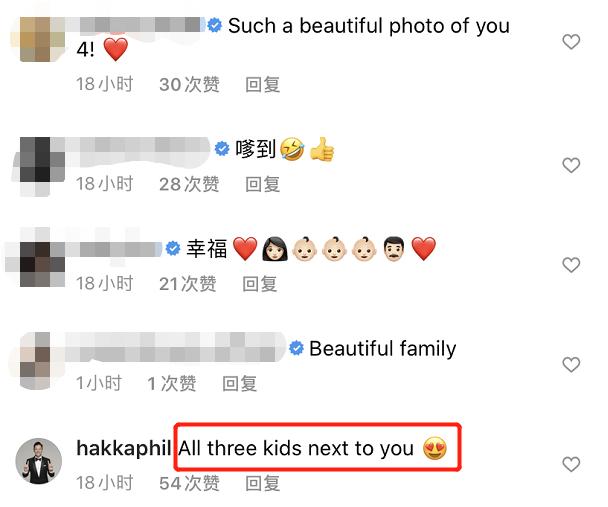
Task: Reply to "Such a beautiful photo" comment
Action: pyautogui.click(x=263, y=84)
